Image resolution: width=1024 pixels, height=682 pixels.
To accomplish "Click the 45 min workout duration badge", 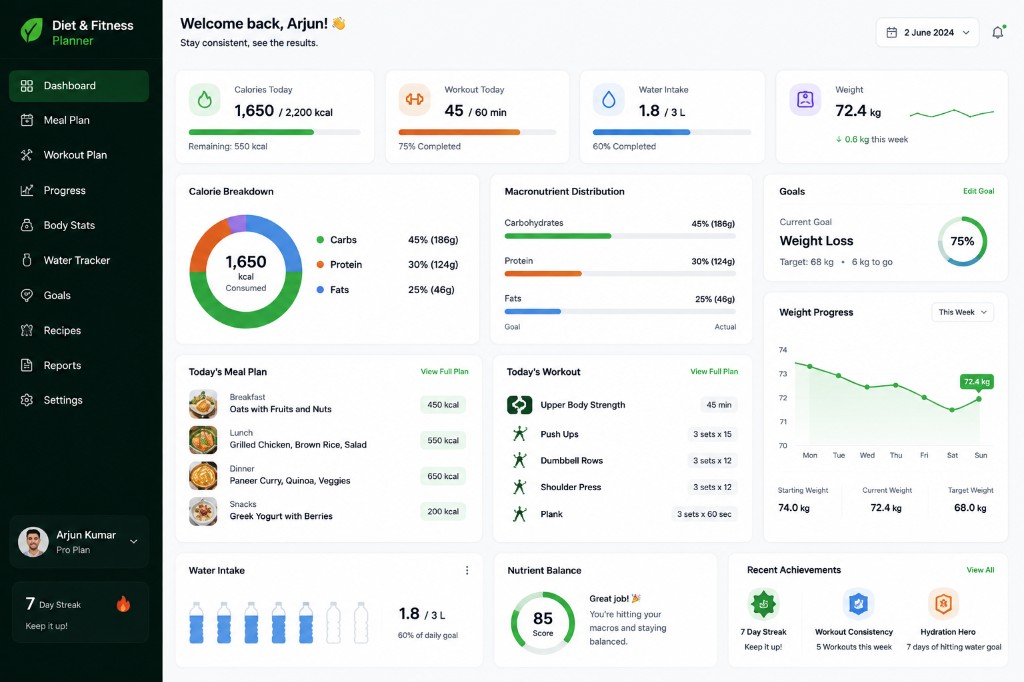I will tap(718, 405).
